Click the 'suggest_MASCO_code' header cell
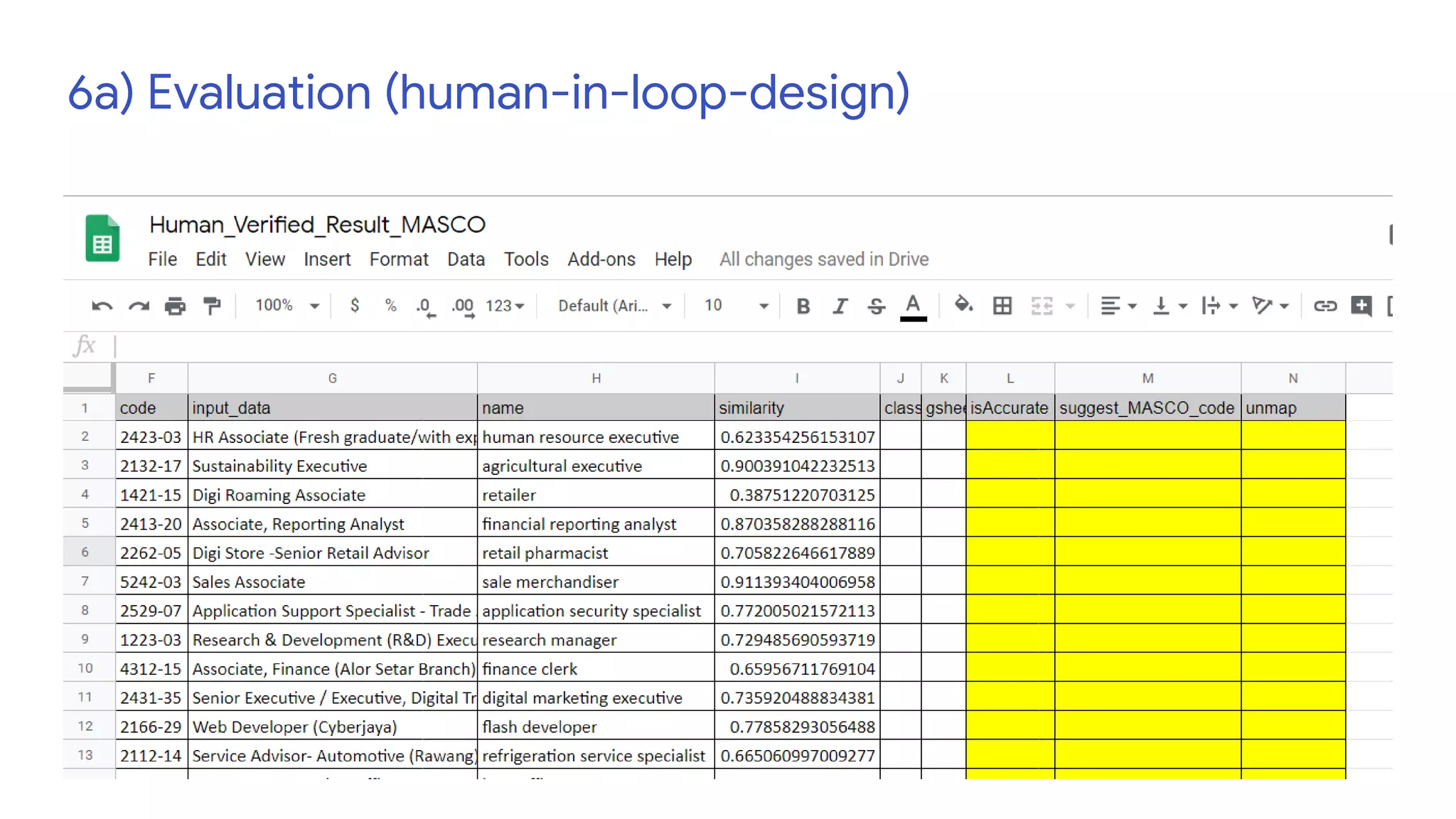1456x819 pixels. tap(1147, 407)
